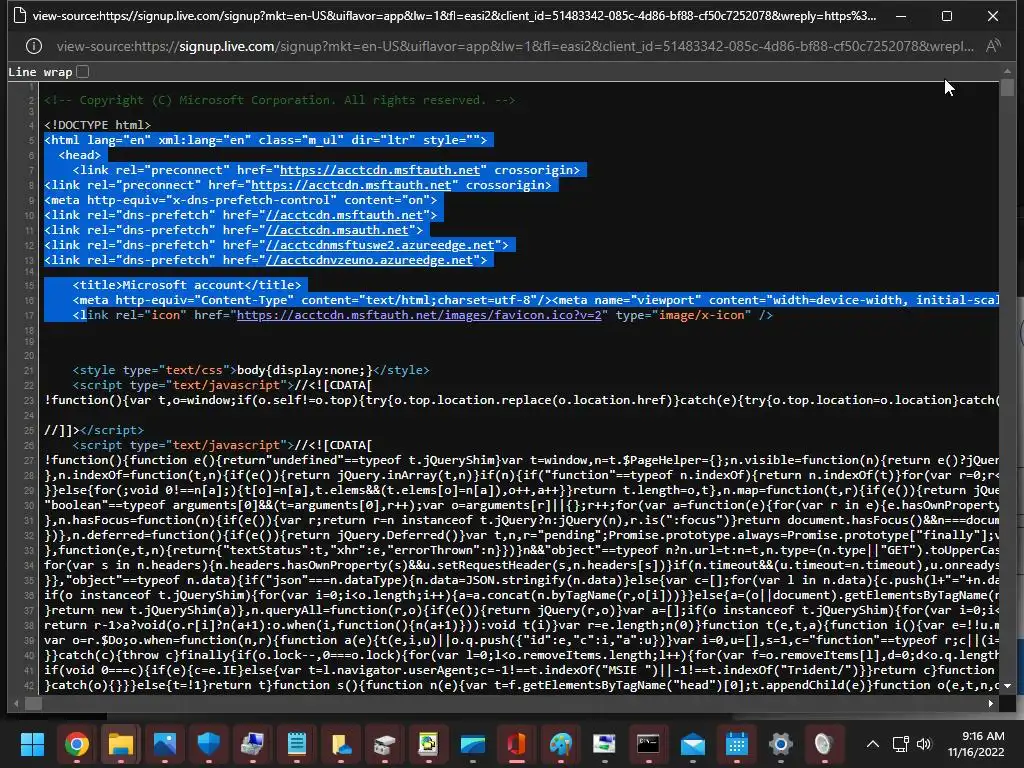Open the network status tray icon
The image size is (1024, 768).
(901, 744)
